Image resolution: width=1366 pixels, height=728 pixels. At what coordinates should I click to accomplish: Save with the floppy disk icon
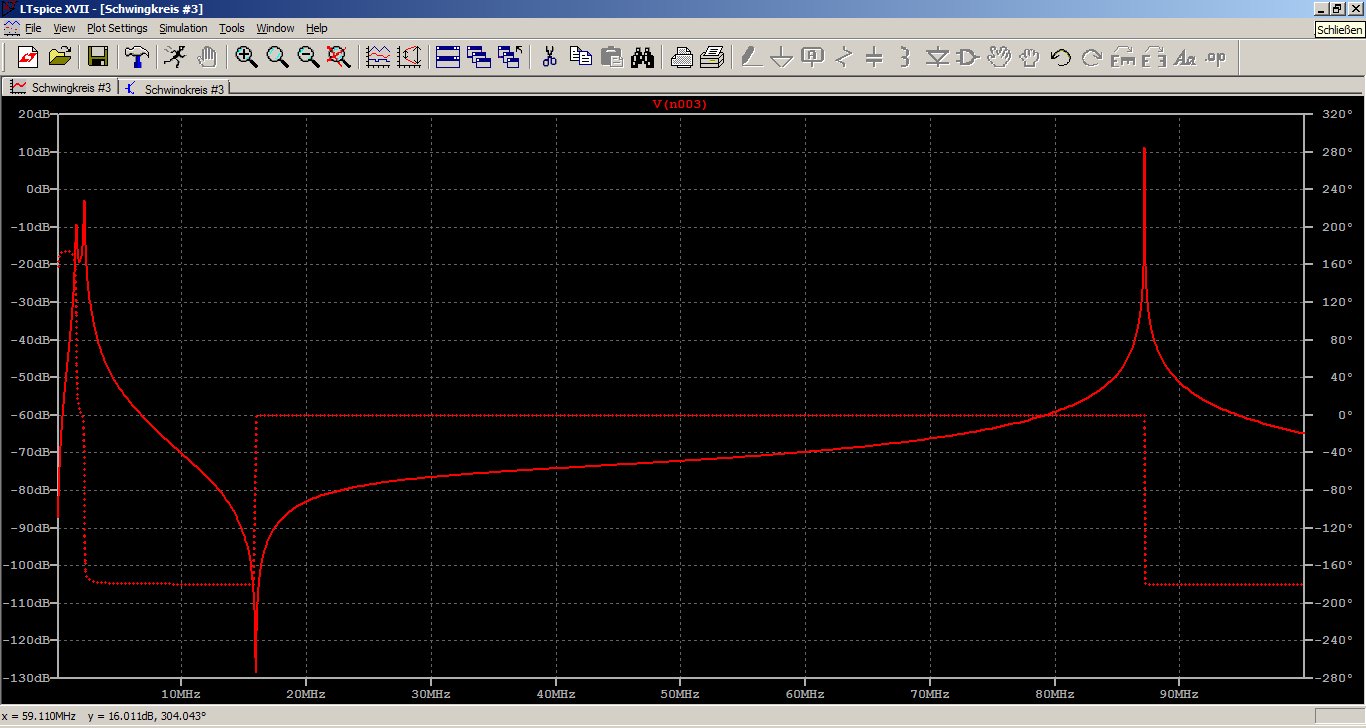[98, 57]
